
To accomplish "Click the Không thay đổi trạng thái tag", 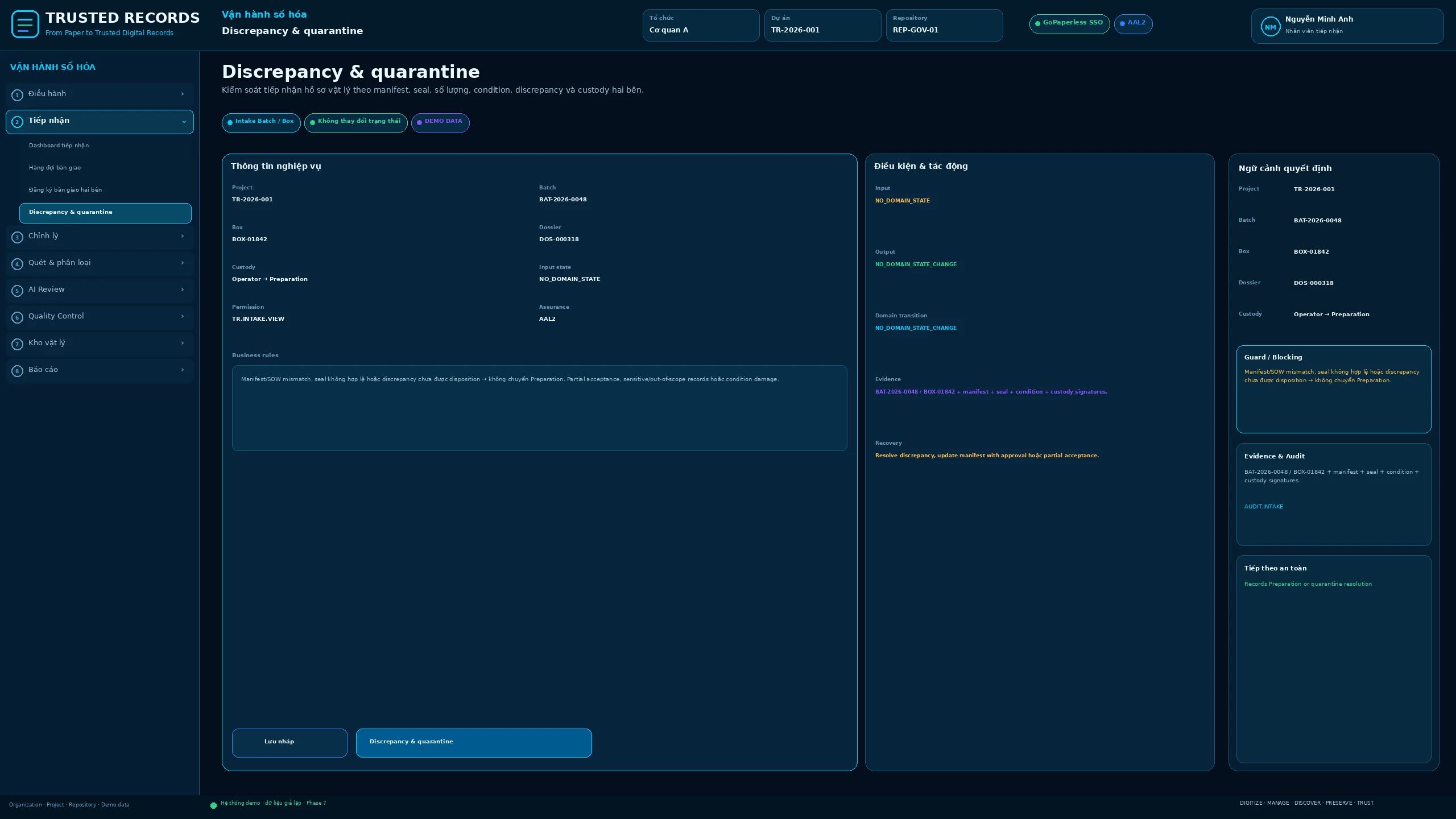I will click(355, 123).
